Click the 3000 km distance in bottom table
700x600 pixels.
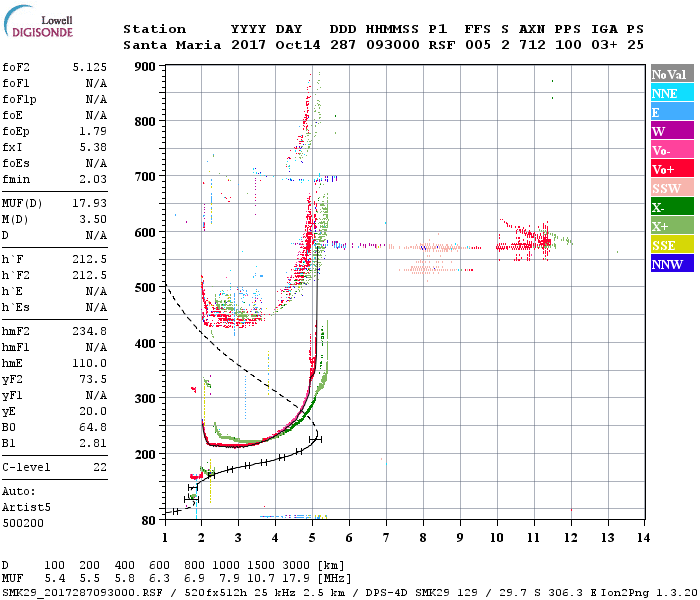coord(296,565)
